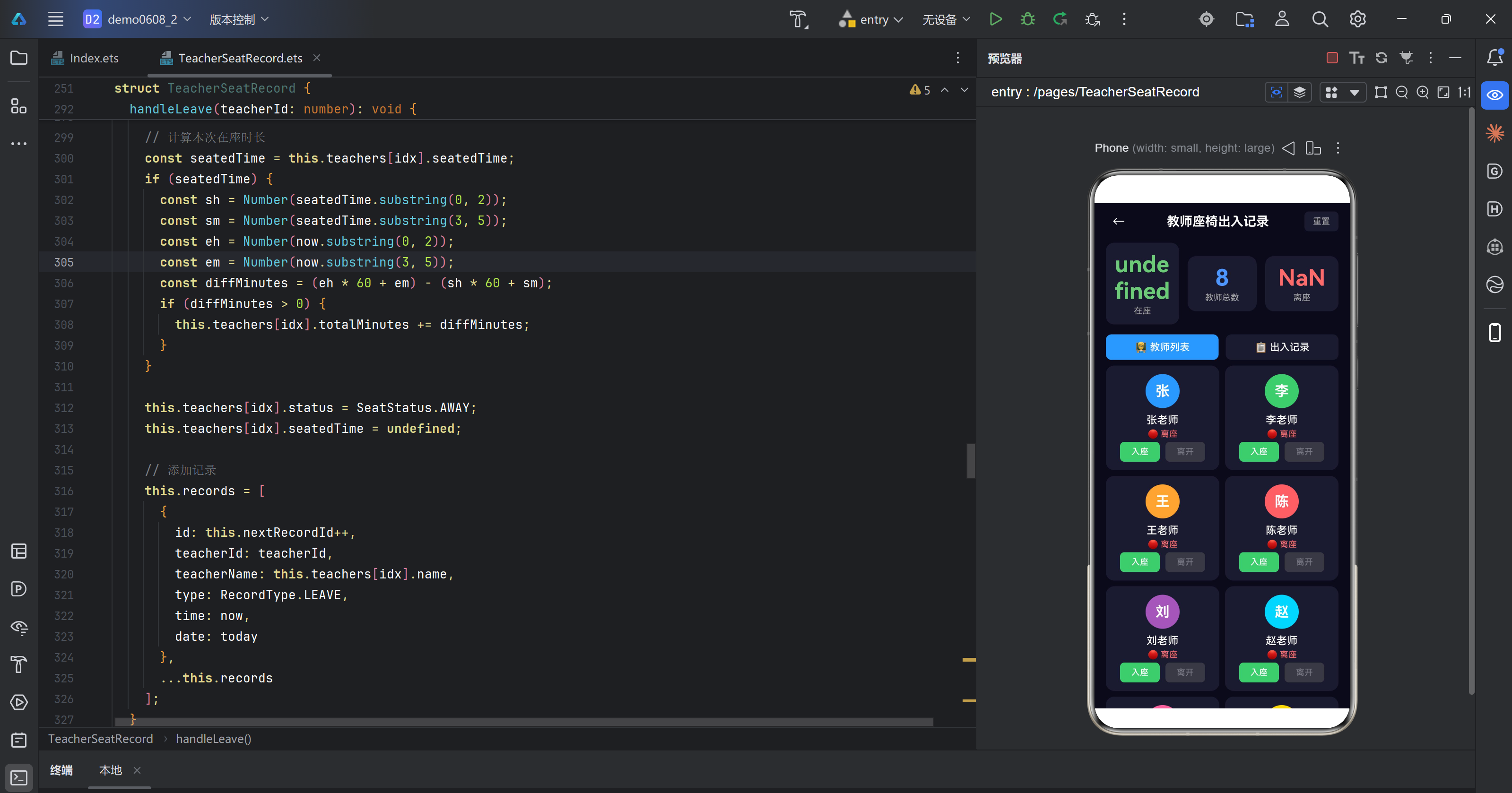
Task: Click the previewer vertical scrollbar
Action: point(1471,401)
